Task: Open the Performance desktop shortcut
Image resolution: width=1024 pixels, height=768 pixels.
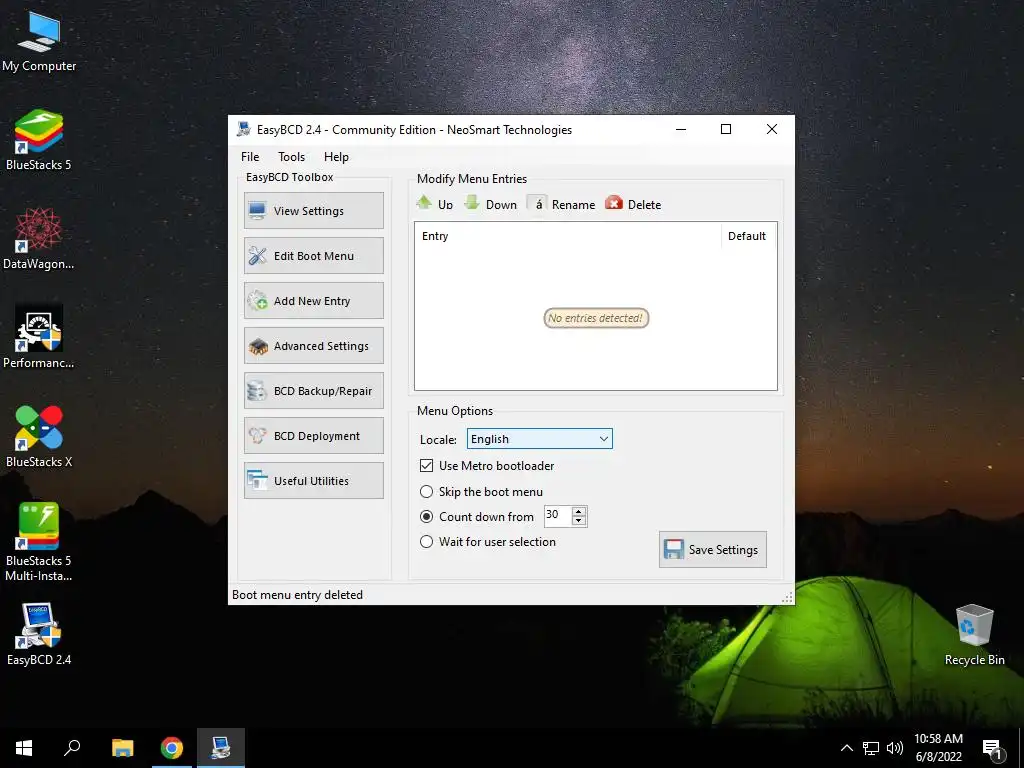Action: [39, 338]
